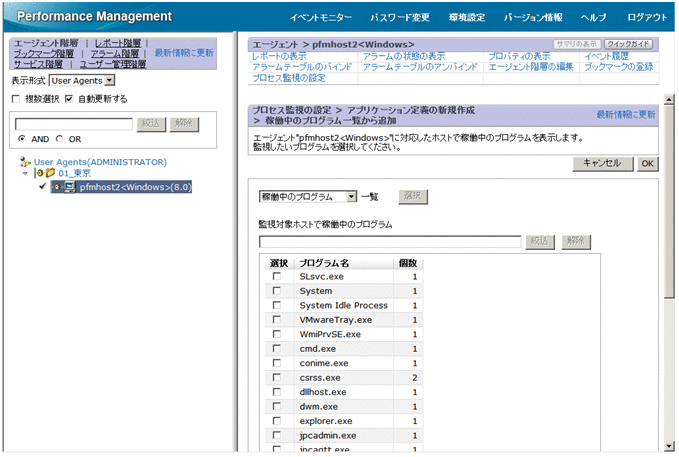Click 絞込 button next to program filter
679x457 pixels.
pos(540,241)
